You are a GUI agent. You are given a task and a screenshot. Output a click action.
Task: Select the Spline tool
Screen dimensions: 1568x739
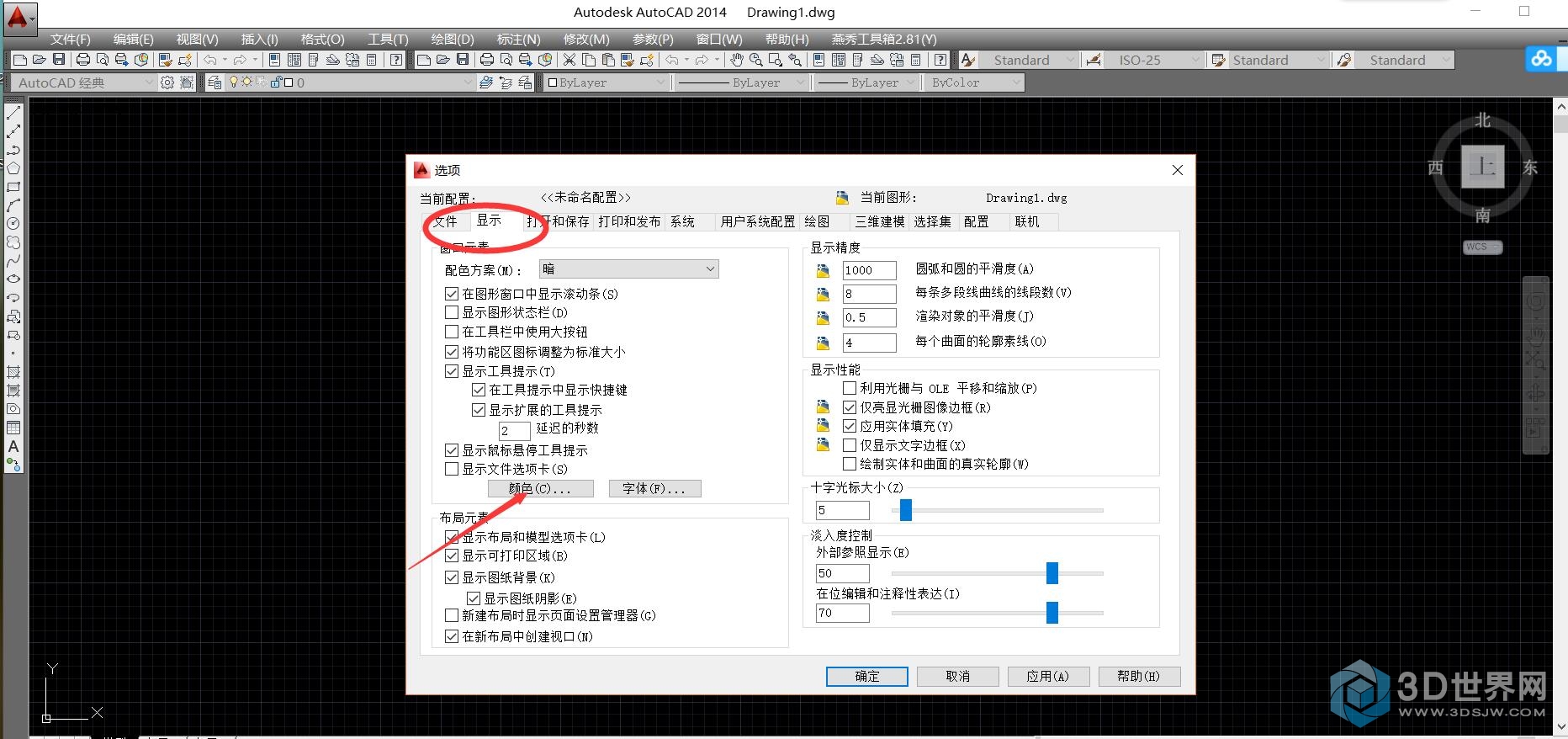(x=13, y=261)
